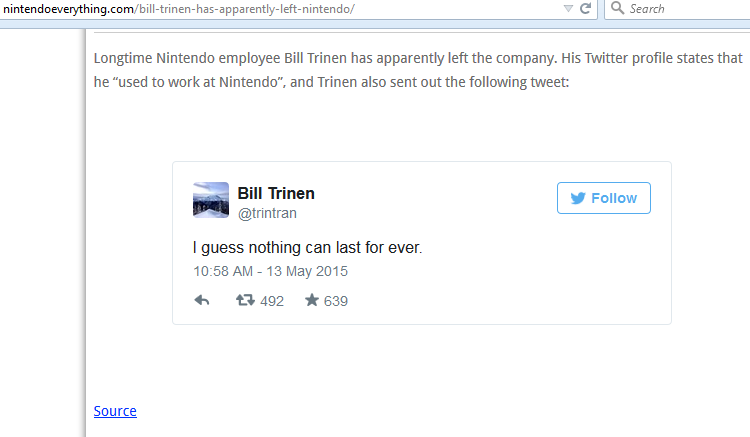This screenshot has height=437, width=750.
Task: Click the reply arrow icon on the tweet
Action: click(x=201, y=300)
